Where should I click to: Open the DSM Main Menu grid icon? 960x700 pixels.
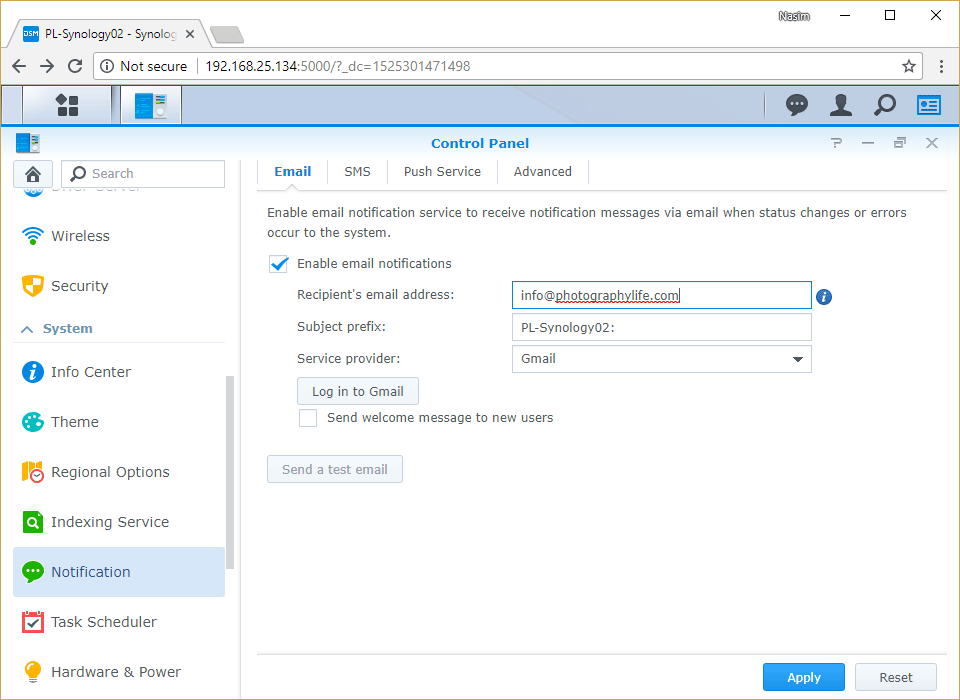[67, 105]
